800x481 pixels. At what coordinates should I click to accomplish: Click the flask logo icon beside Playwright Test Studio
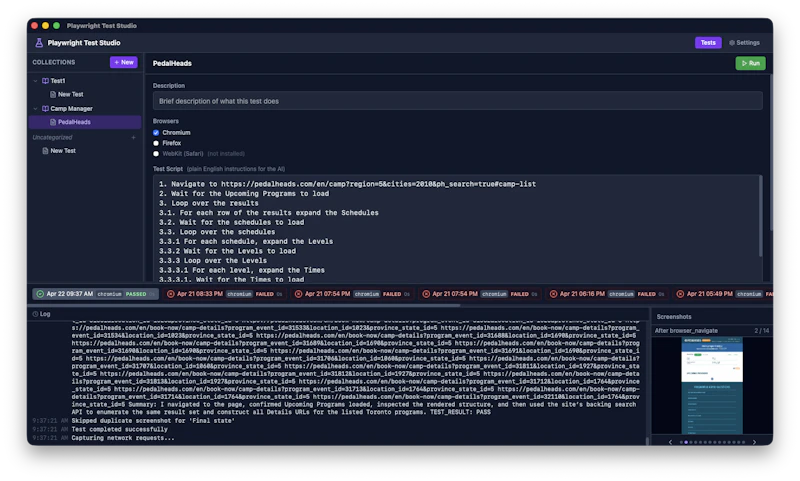(x=39, y=43)
